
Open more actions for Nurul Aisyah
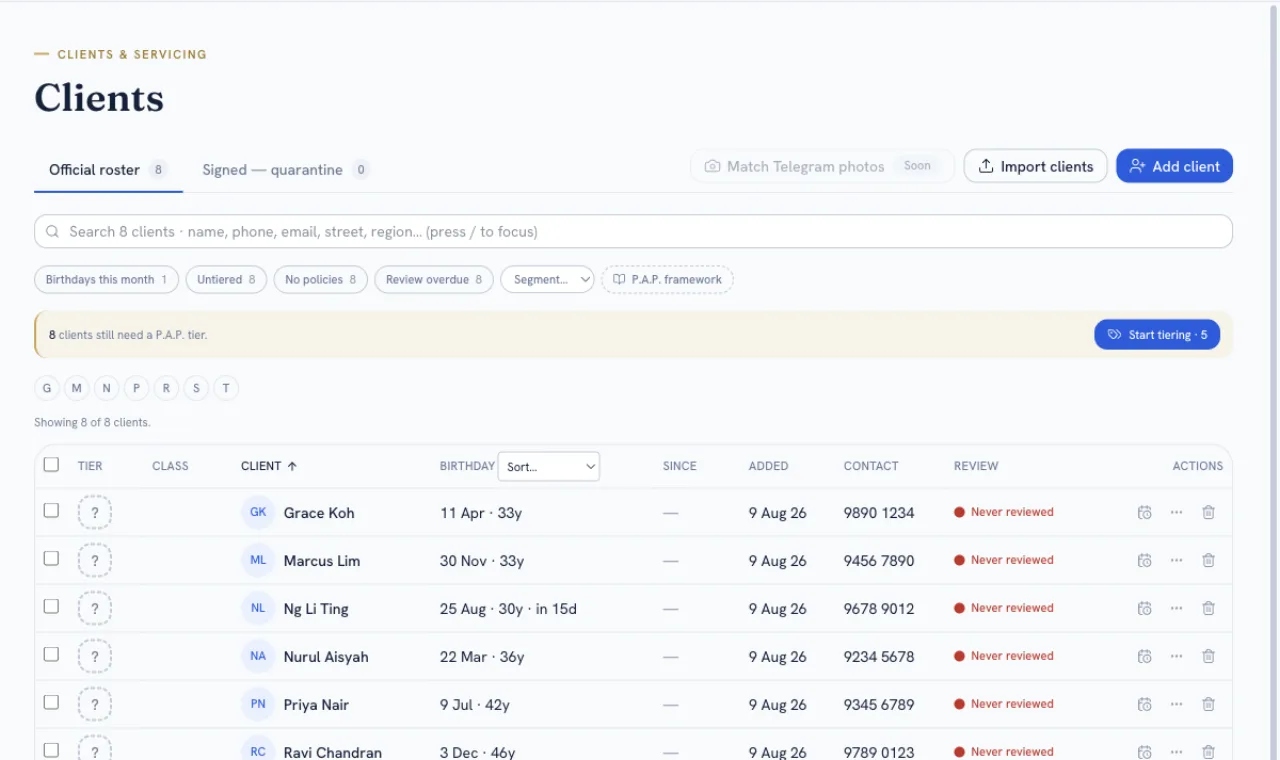(1176, 657)
